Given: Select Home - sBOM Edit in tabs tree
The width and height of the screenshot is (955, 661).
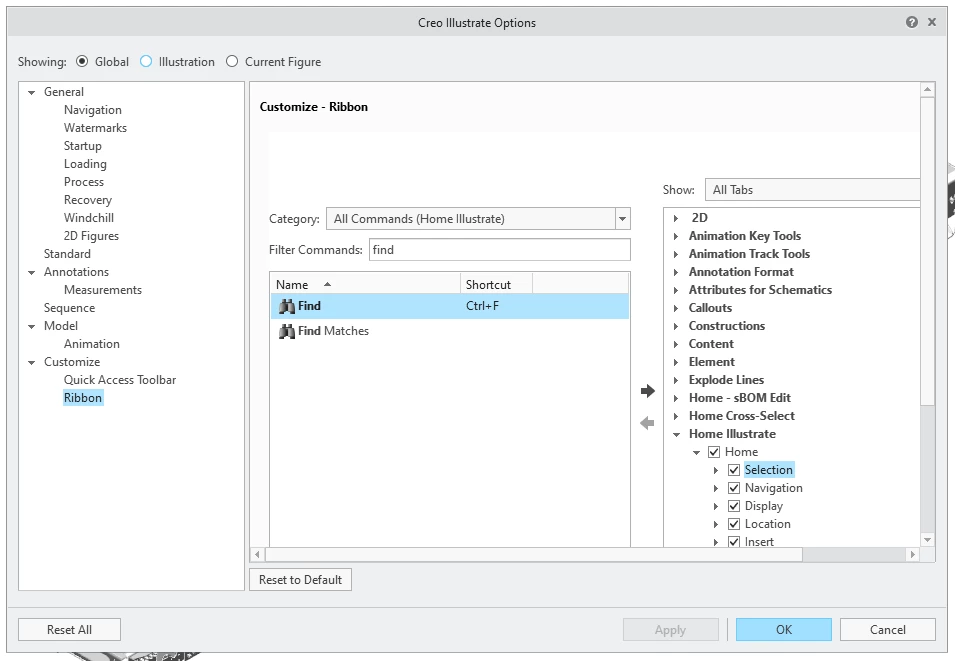Looking at the screenshot, I should pyautogui.click(x=739, y=398).
